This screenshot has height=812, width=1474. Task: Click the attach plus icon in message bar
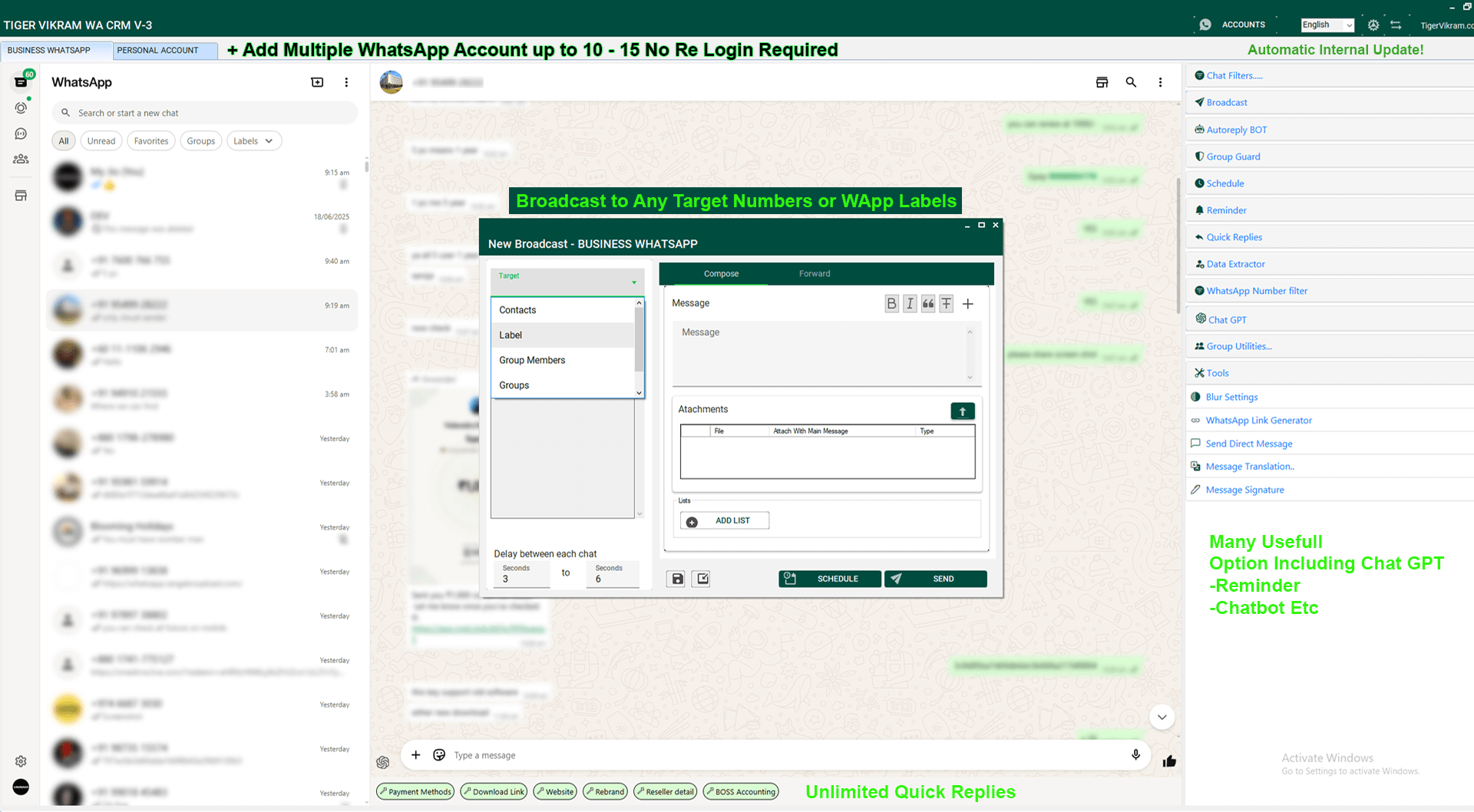(415, 755)
